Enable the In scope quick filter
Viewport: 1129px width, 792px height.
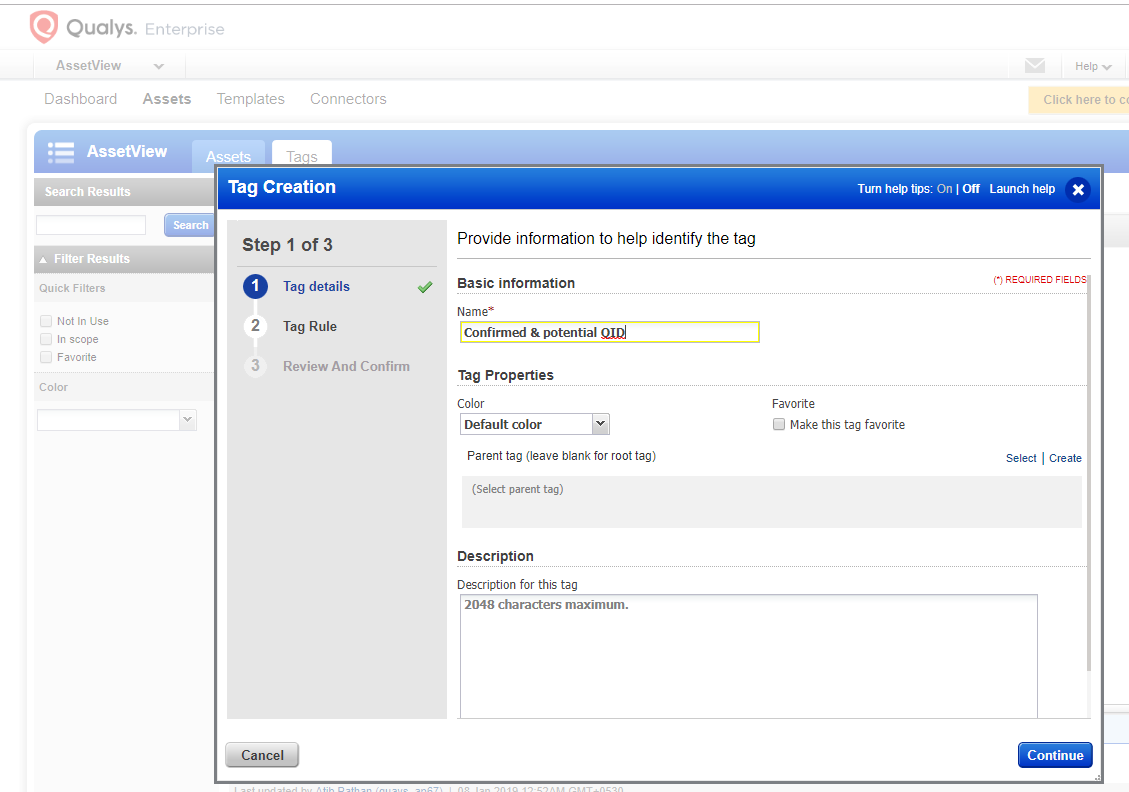coord(45,339)
